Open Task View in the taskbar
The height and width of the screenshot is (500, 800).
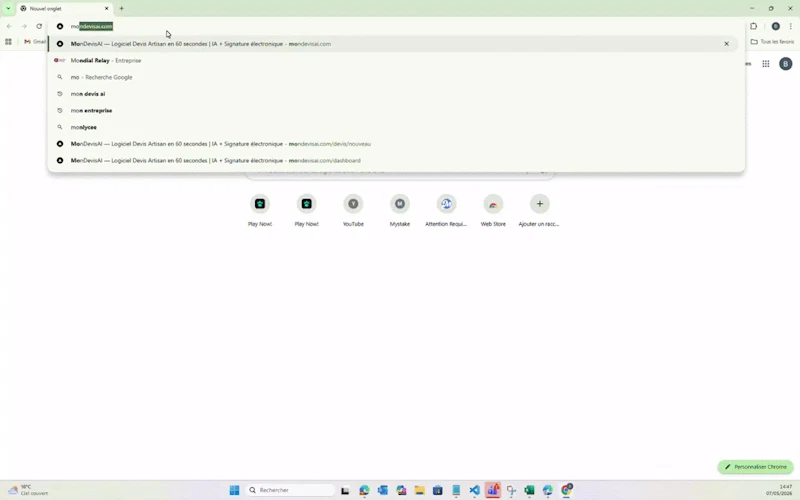(345, 490)
